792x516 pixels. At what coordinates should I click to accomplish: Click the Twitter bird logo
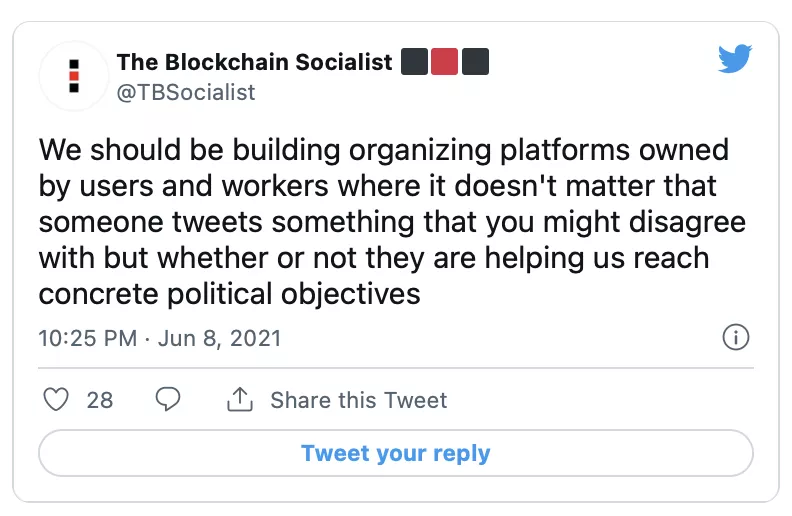(735, 60)
